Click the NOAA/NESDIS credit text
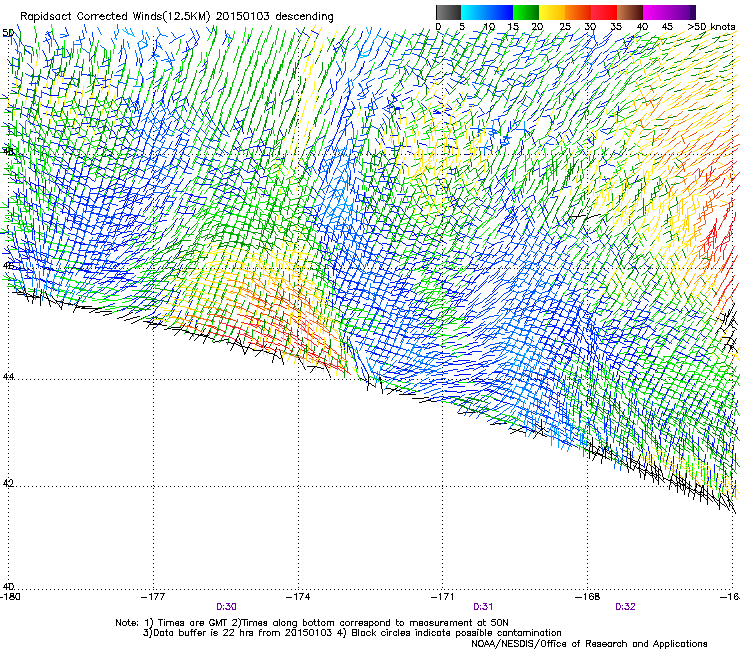The image size is (740, 650). 589,644
